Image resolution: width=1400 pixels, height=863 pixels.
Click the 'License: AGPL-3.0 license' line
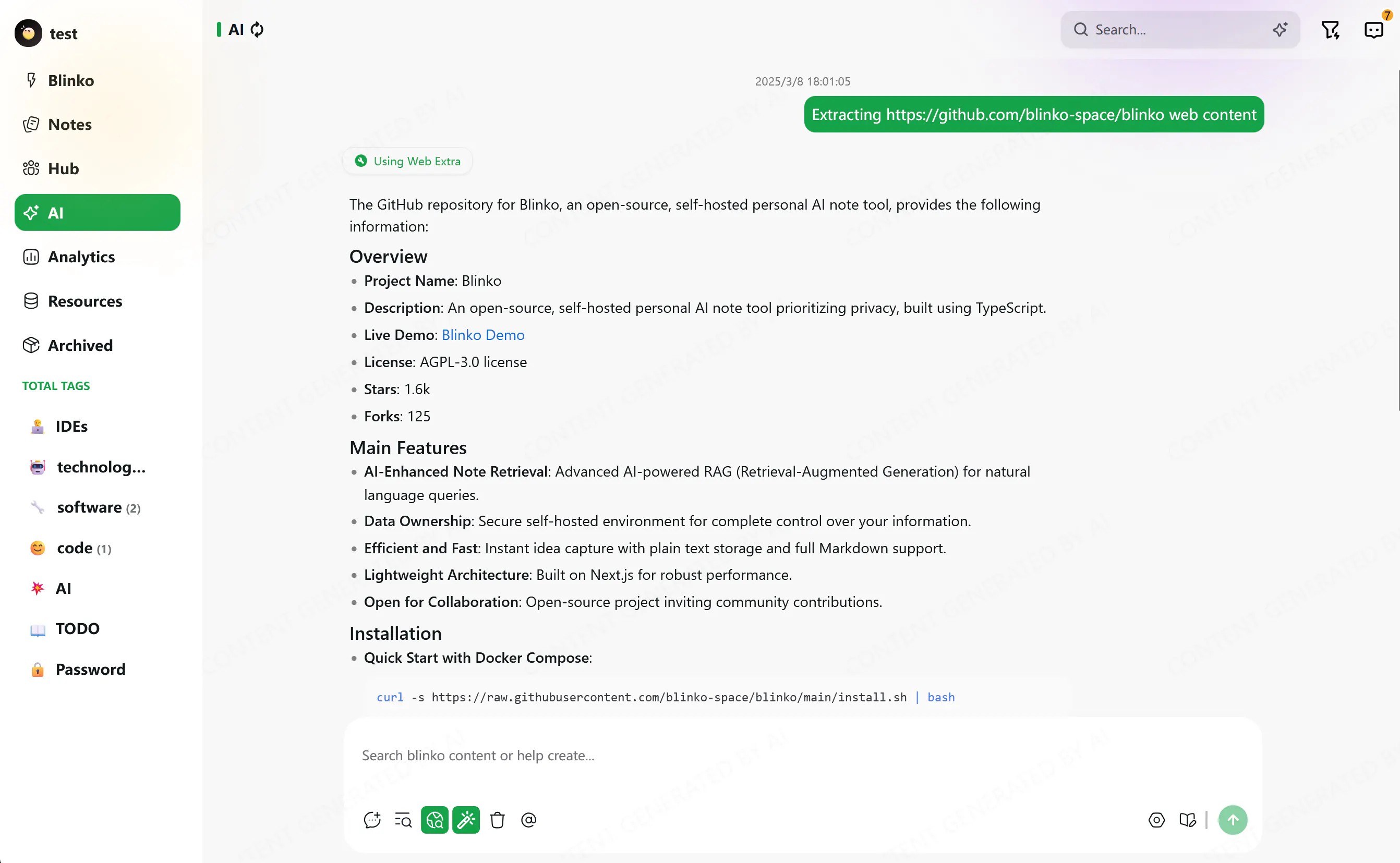[x=445, y=362]
